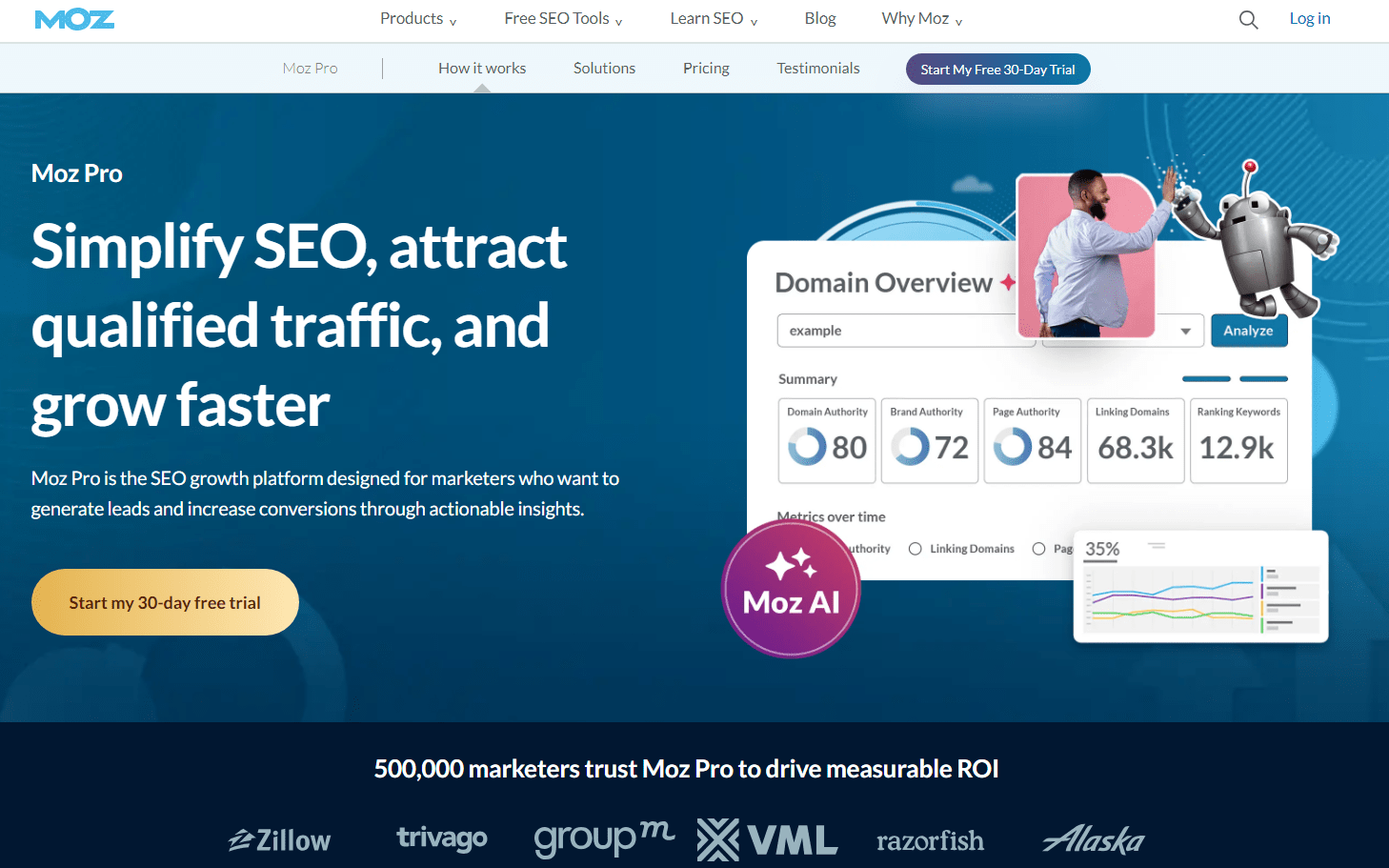Click the Alaska airline logo
1389x868 pixels.
[x=1094, y=838]
